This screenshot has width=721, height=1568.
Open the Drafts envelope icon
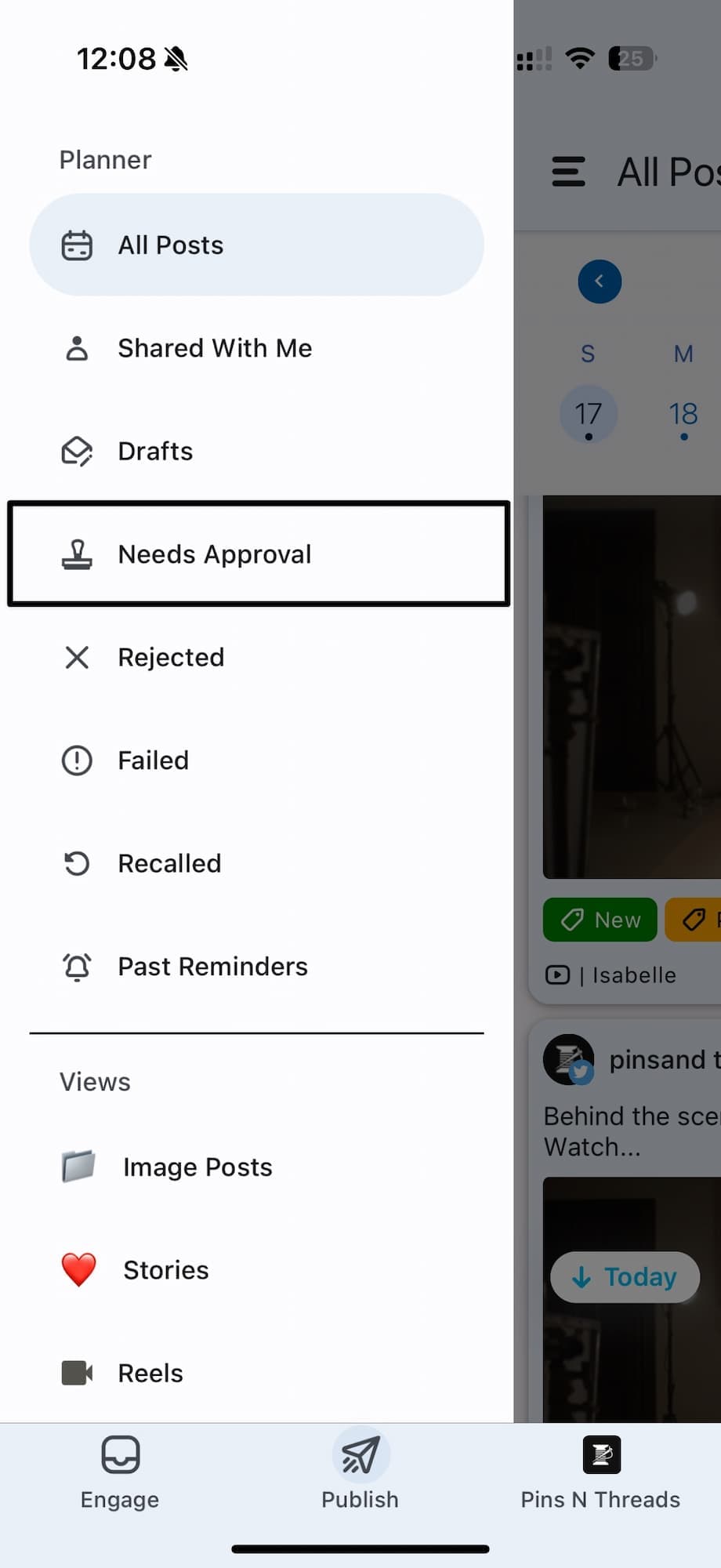(x=77, y=452)
